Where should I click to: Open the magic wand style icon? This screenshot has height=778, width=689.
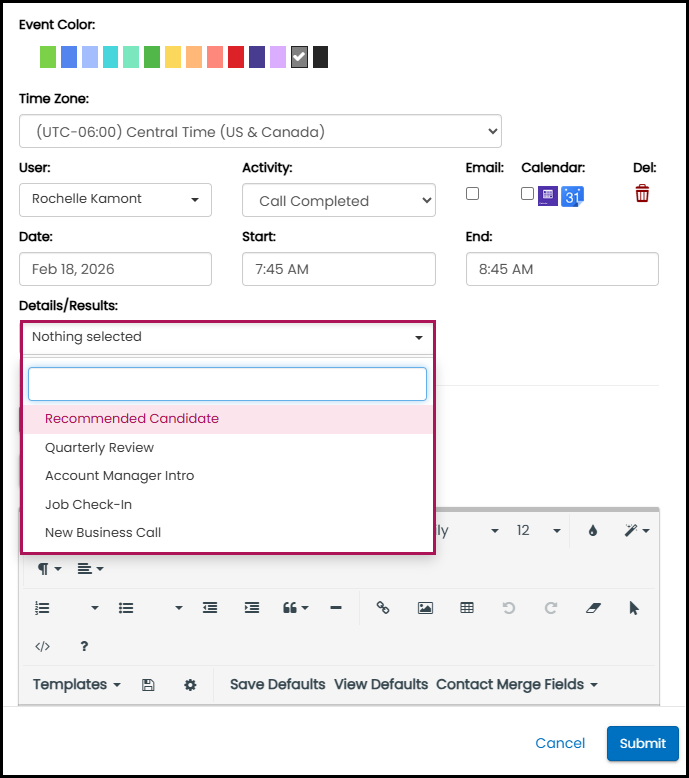pyautogui.click(x=636, y=530)
